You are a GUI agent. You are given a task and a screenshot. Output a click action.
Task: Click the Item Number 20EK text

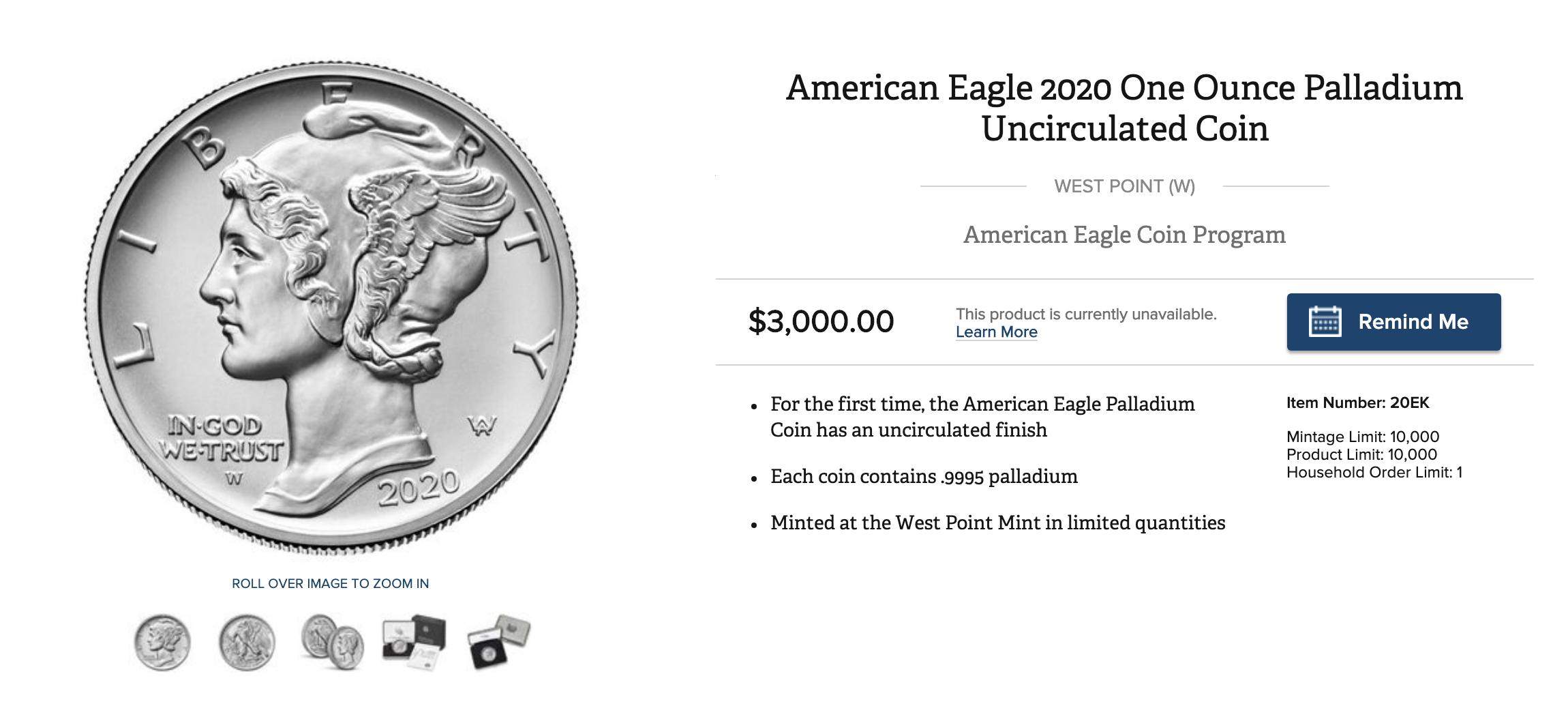coord(1357,403)
